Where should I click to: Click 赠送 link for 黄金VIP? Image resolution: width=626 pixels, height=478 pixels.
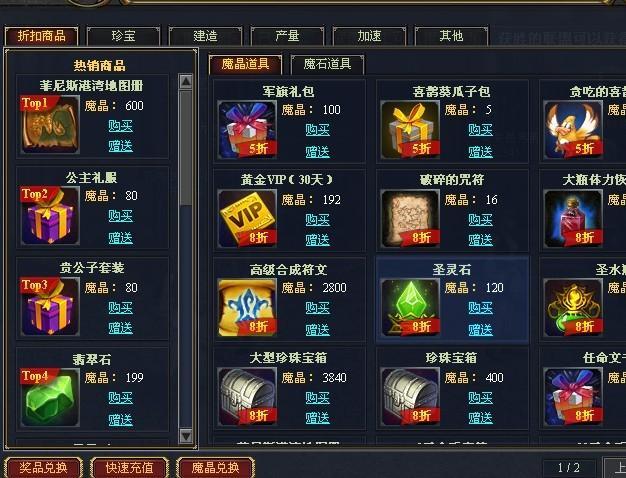tap(317, 240)
